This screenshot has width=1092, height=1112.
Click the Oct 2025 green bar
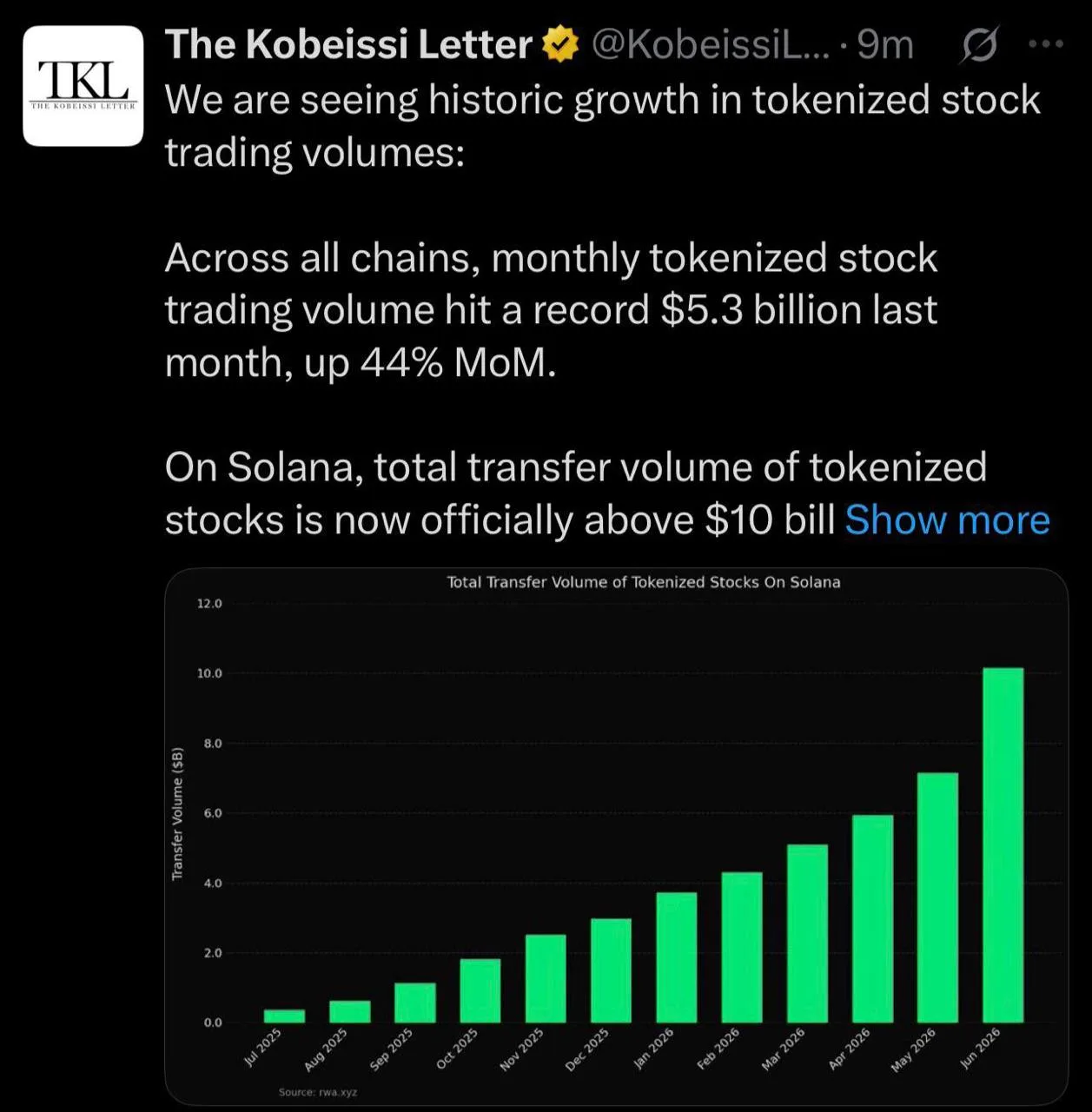coord(480,990)
